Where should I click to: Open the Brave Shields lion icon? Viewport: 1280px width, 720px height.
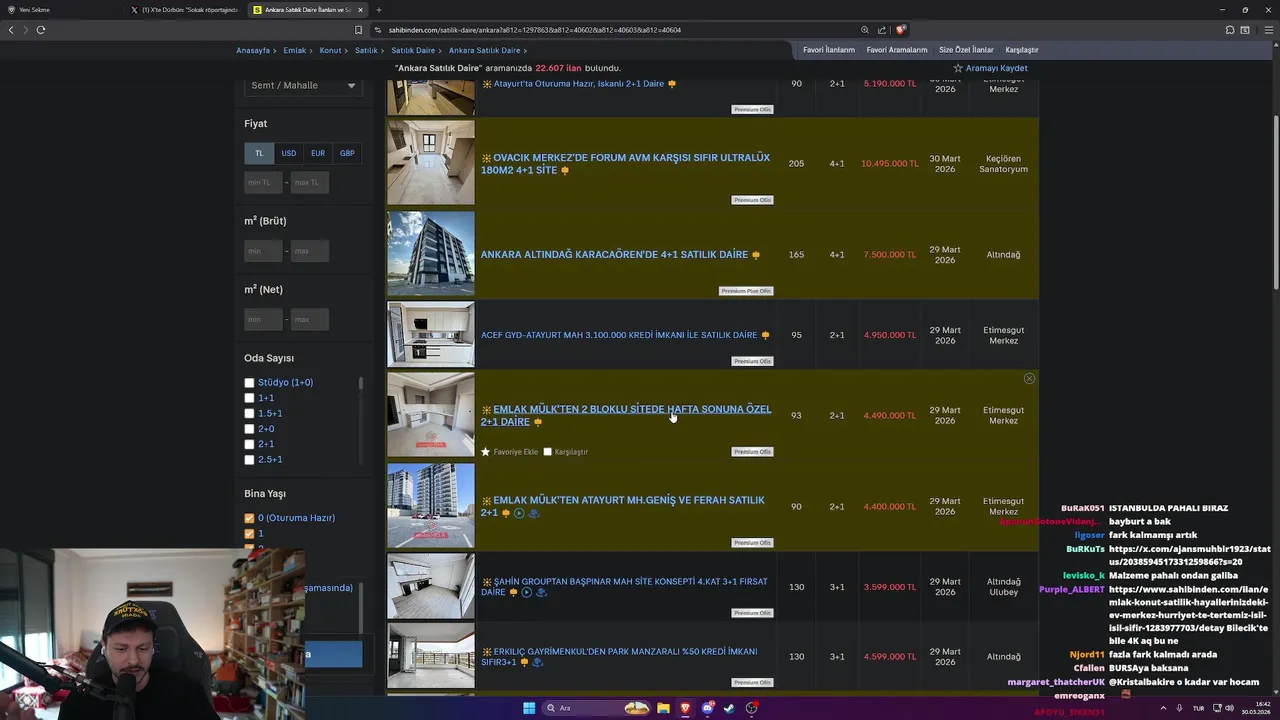(x=901, y=30)
